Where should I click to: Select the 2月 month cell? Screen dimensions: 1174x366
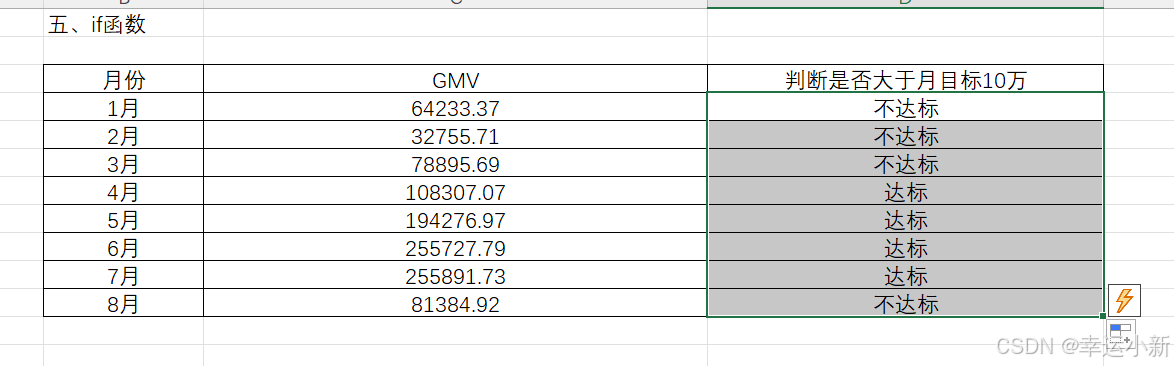124,135
